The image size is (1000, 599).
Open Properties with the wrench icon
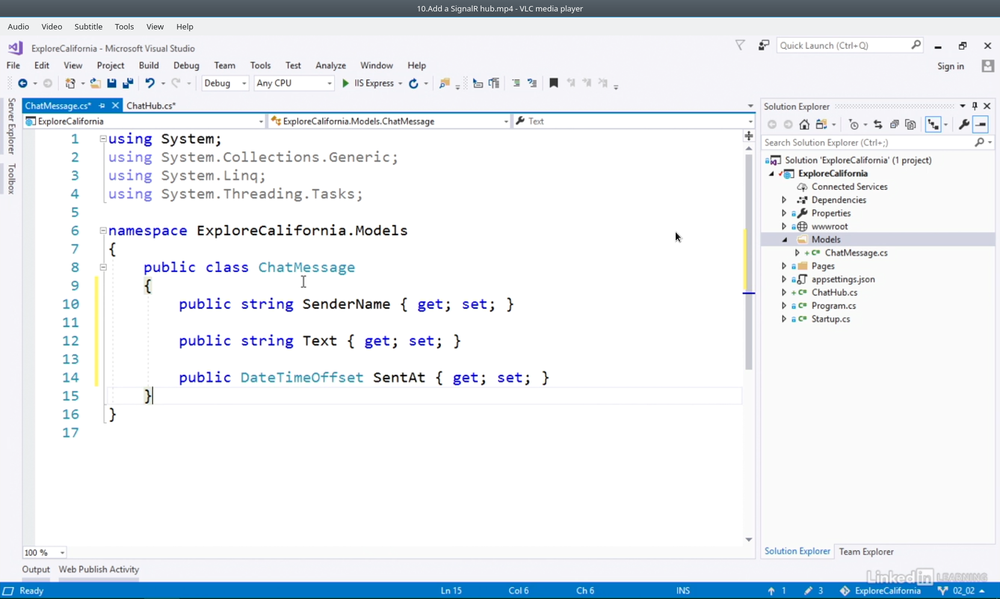964,124
